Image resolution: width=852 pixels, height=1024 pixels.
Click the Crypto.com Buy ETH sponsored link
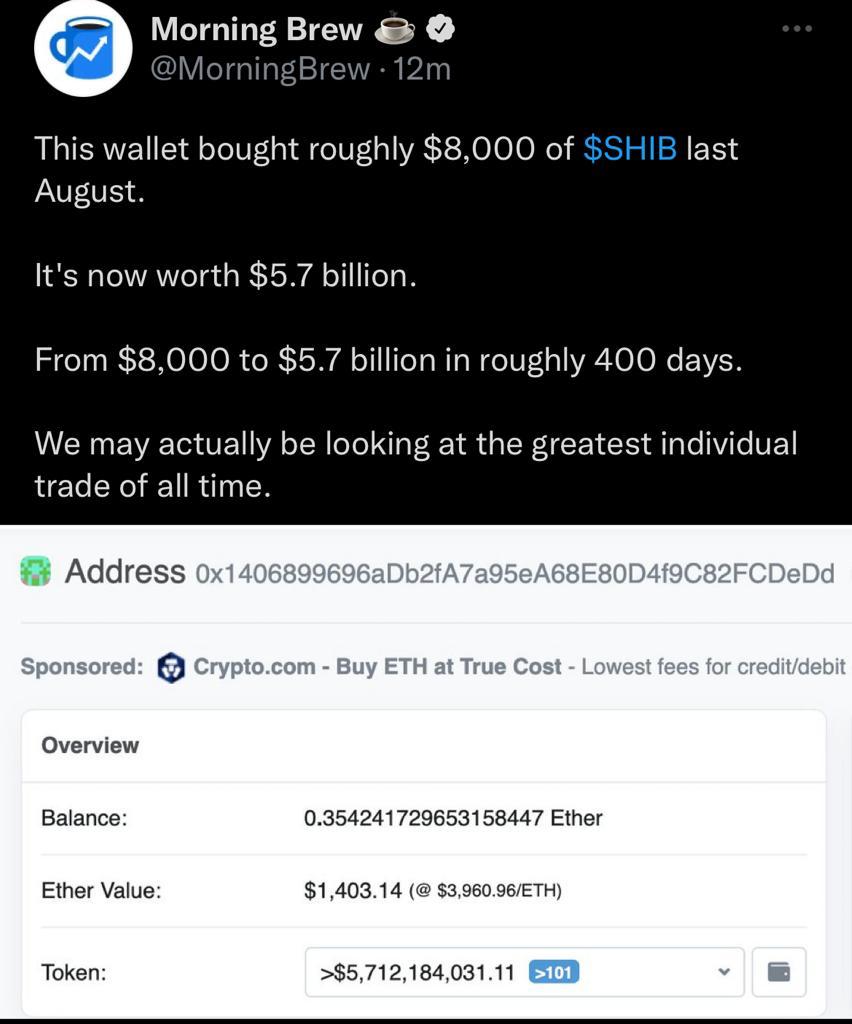377,666
